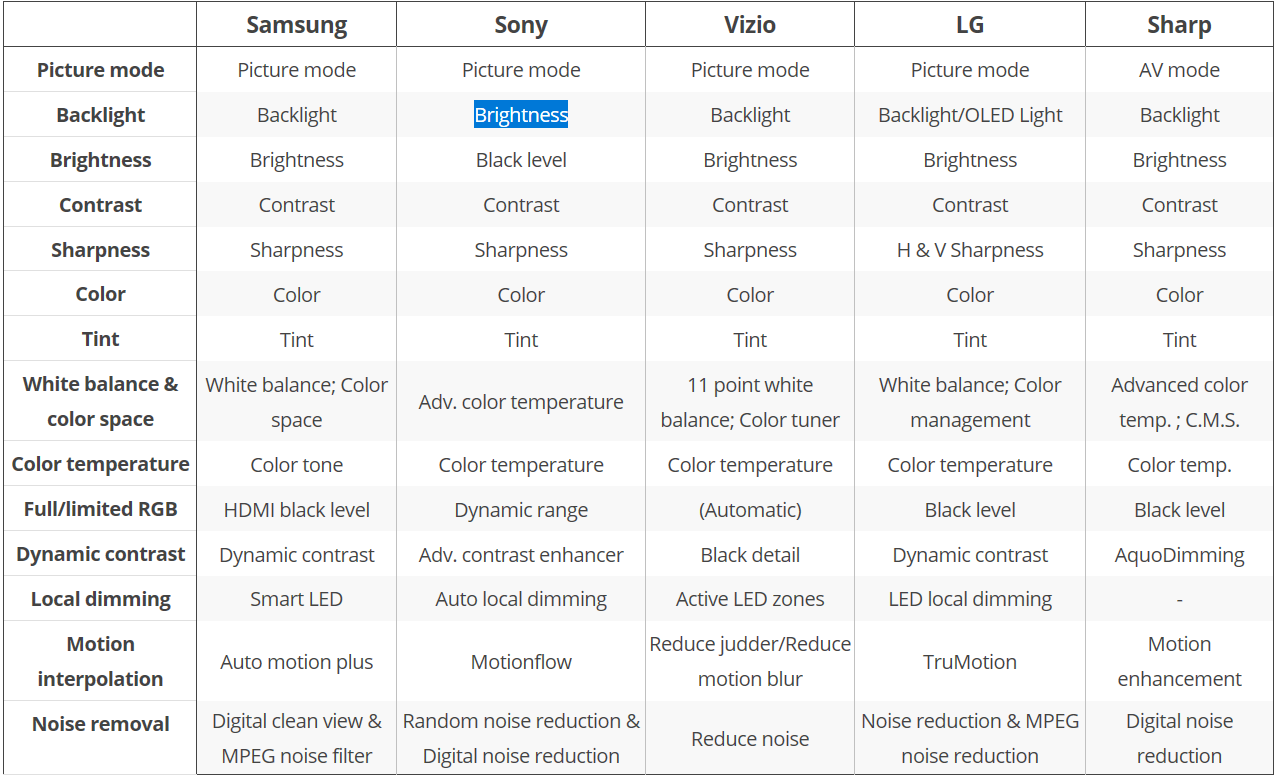
Task: Click the Adv. contrast enhancer cell
Action: [x=521, y=555]
